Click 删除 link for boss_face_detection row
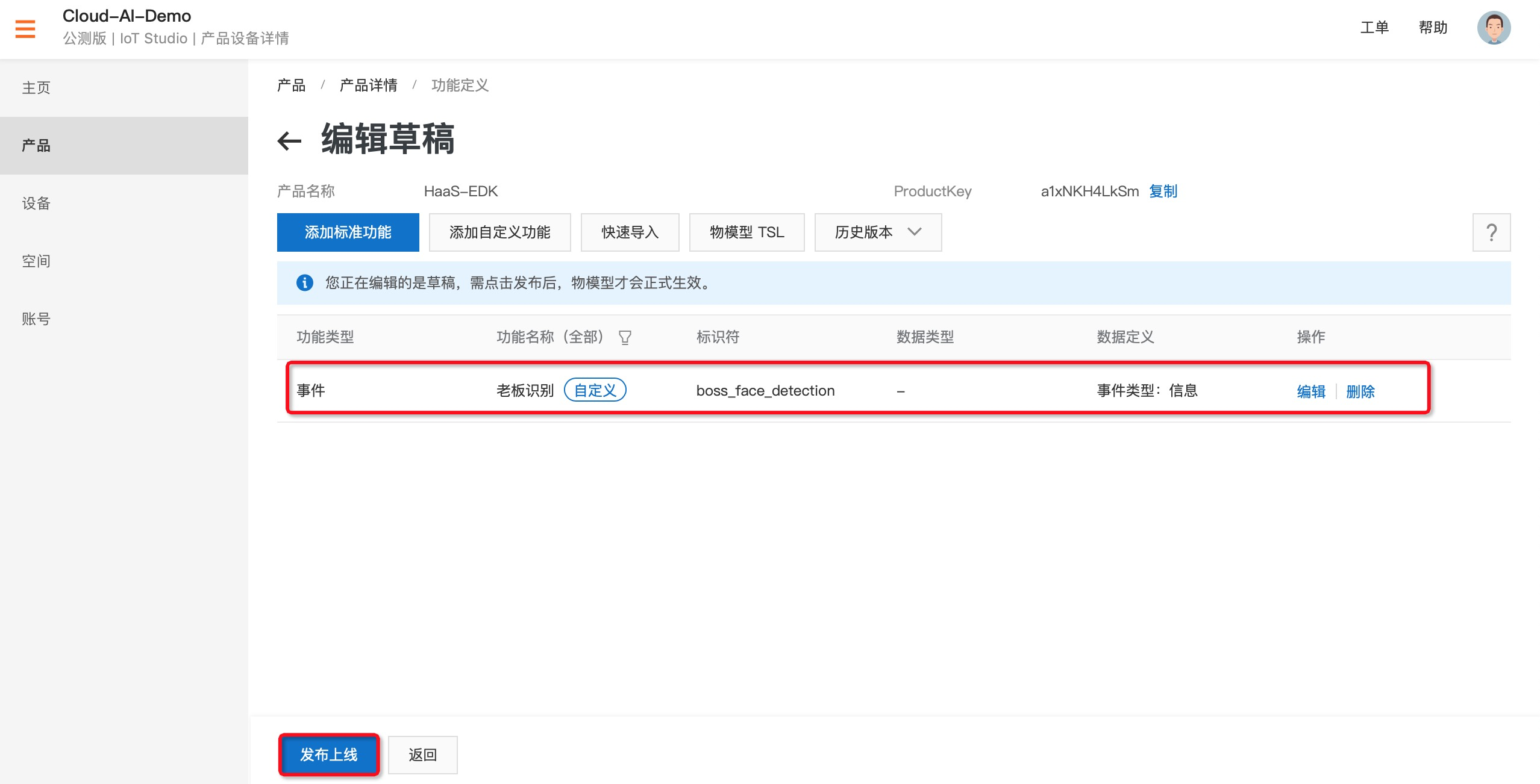This screenshot has width=1540, height=784. pos(1360,391)
